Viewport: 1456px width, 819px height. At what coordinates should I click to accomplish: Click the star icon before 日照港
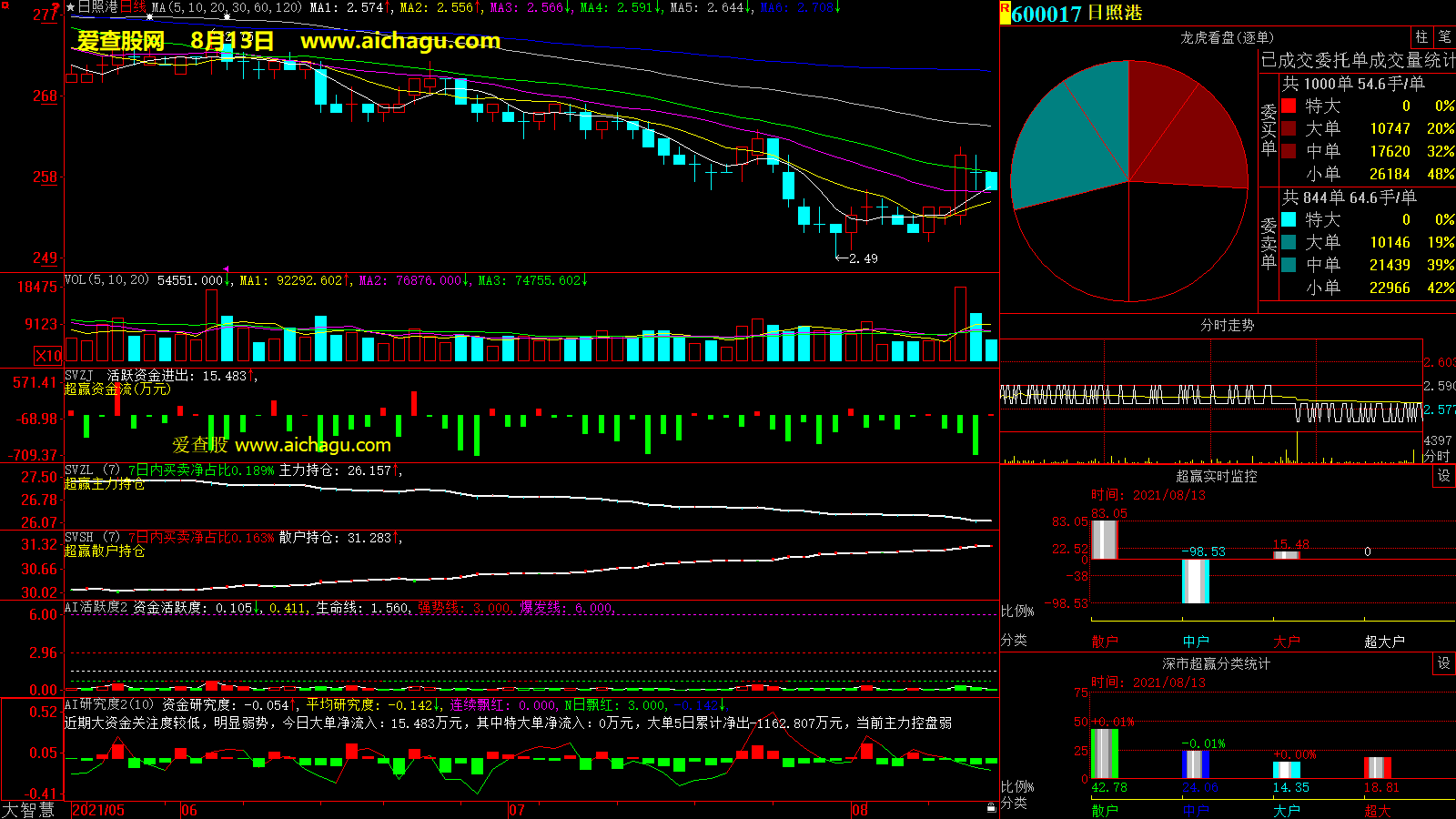(71, 7)
